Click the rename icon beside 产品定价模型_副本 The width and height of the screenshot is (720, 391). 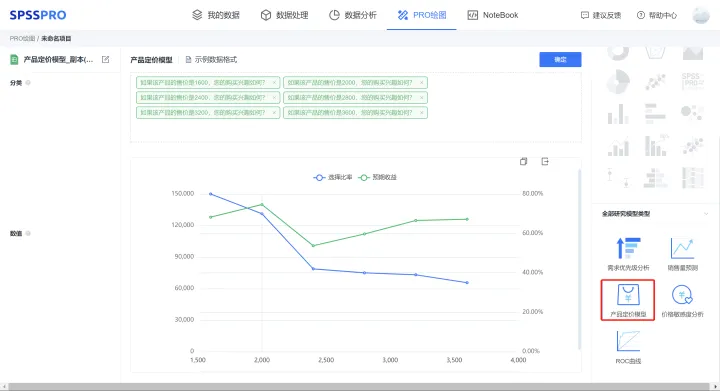pos(106,59)
